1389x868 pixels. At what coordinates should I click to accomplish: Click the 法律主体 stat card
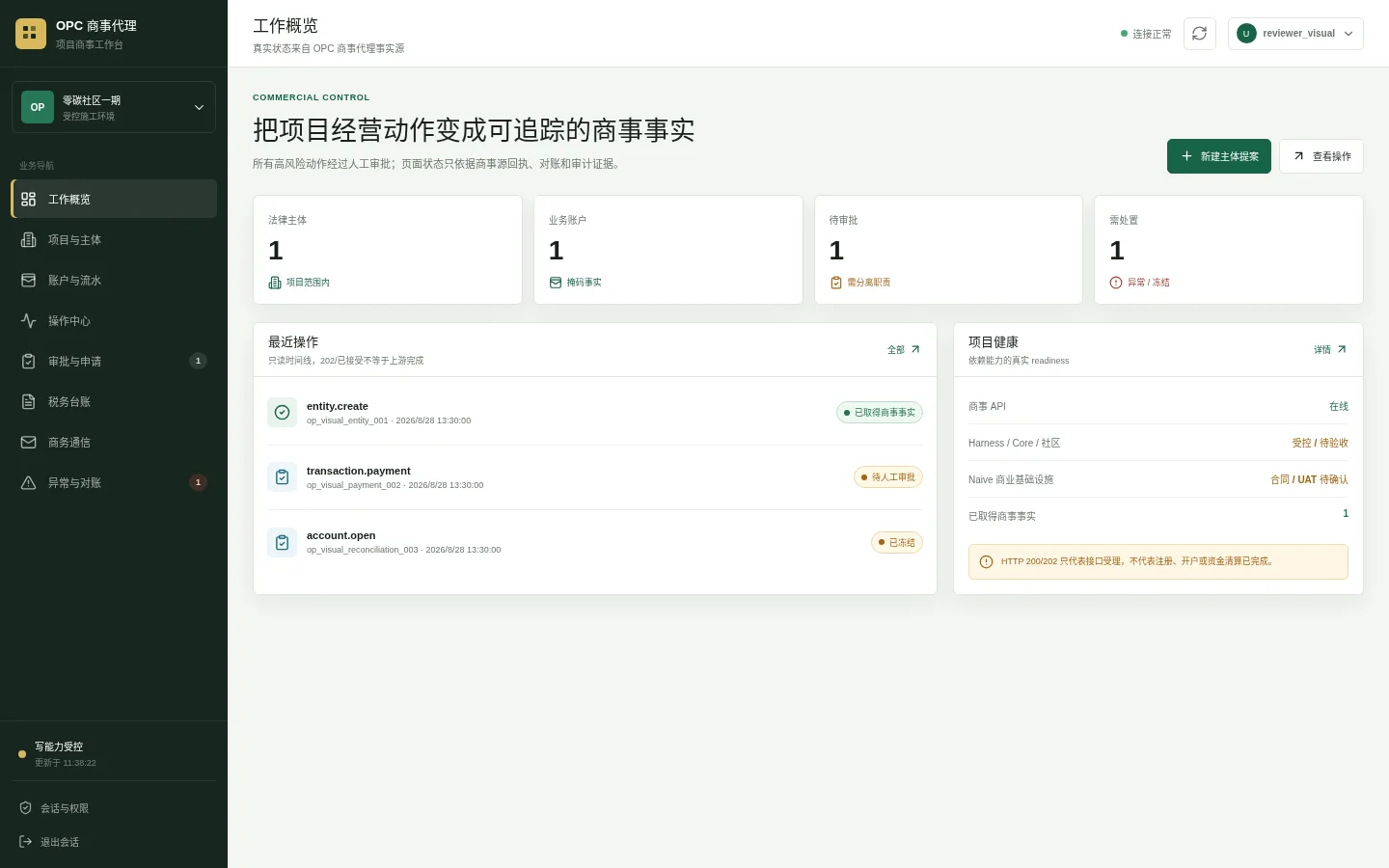click(388, 250)
